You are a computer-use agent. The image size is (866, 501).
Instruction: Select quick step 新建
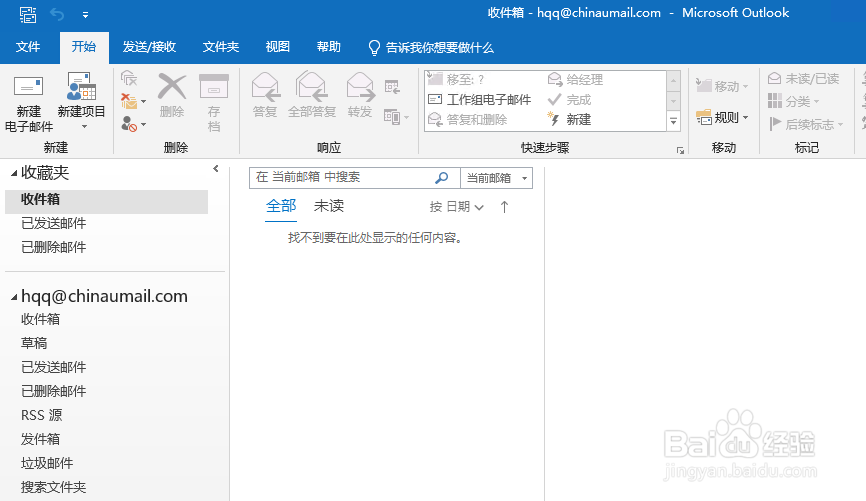(569, 120)
